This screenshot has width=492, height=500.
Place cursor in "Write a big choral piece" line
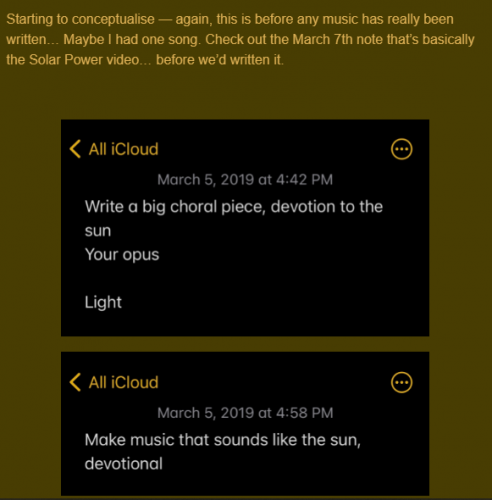tap(175, 207)
